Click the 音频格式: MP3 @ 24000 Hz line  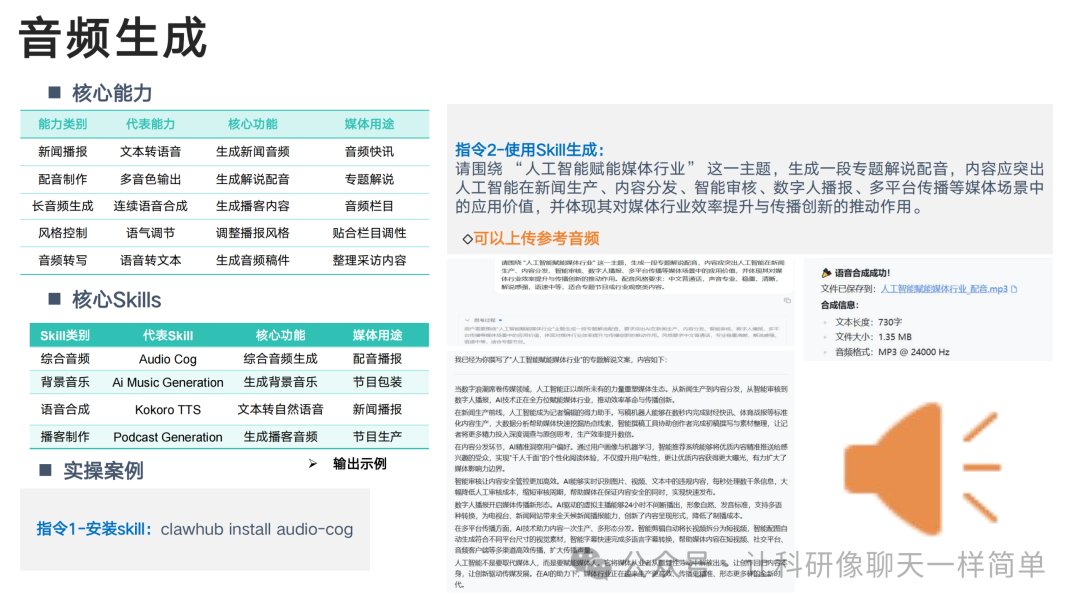point(892,352)
